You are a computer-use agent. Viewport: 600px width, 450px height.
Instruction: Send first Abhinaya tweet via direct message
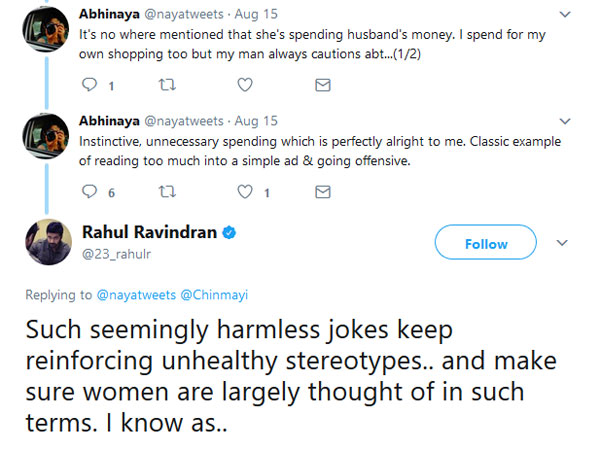322,86
